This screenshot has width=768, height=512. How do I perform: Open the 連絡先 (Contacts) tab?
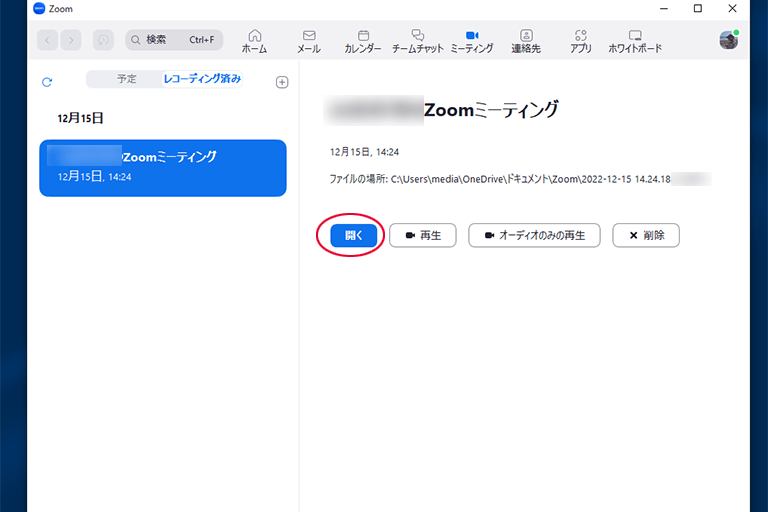(526, 41)
